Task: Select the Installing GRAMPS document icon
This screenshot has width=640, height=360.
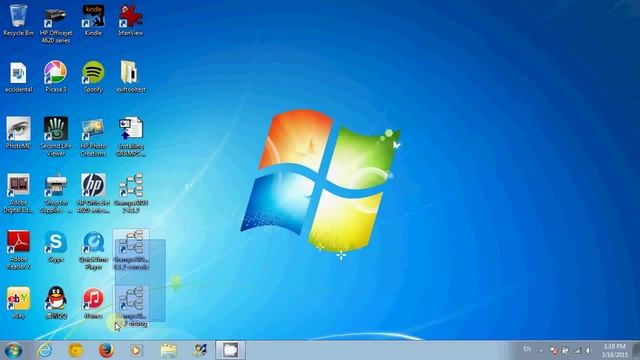Action: [131, 137]
